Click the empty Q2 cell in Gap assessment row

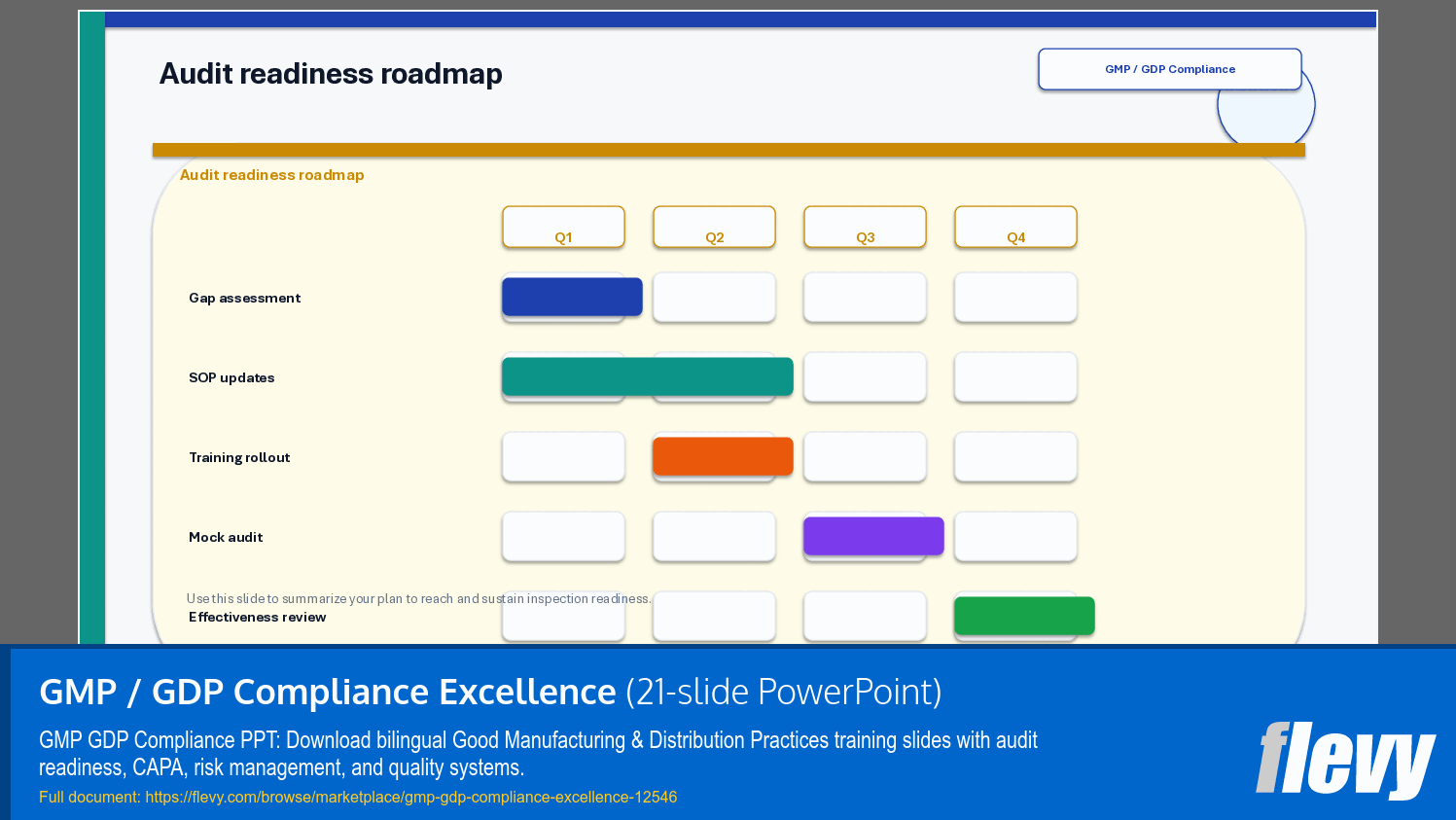[x=714, y=297]
